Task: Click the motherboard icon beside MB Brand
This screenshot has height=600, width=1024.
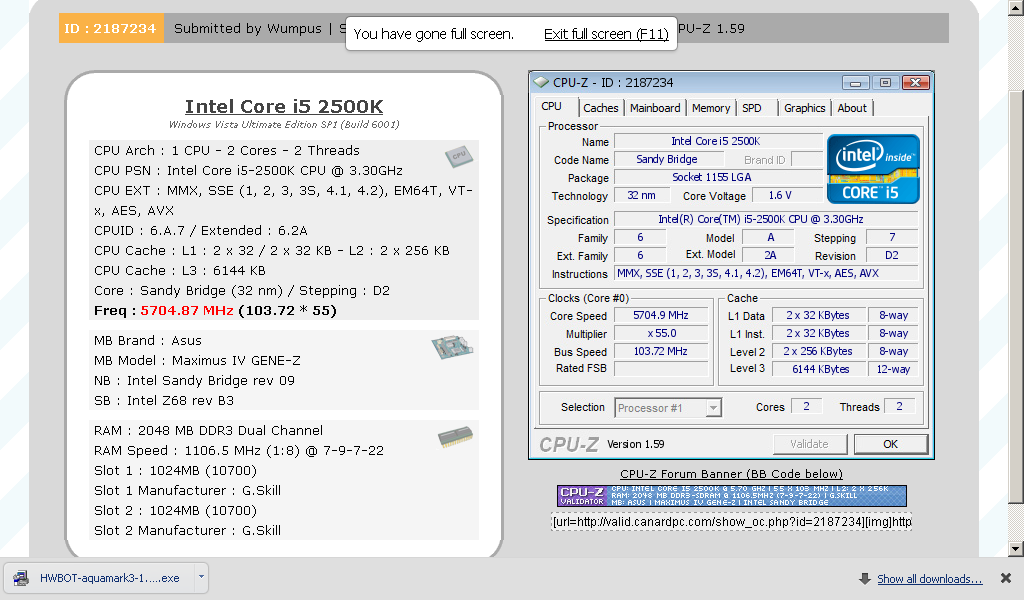Action: tap(452, 347)
